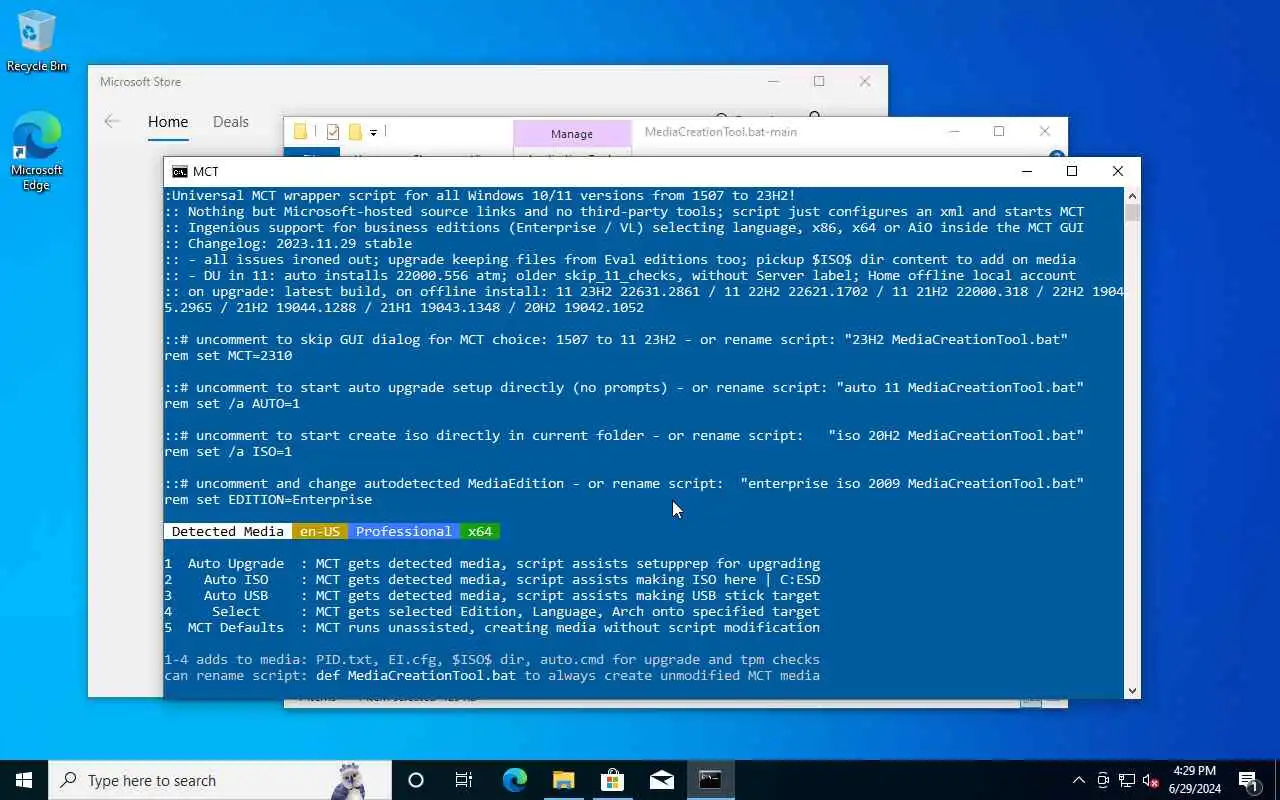Viewport: 1280px width, 800px height.
Task: Click the 'Changelog: 2023.11.29 stable' line
Action: tap(288, 244)
